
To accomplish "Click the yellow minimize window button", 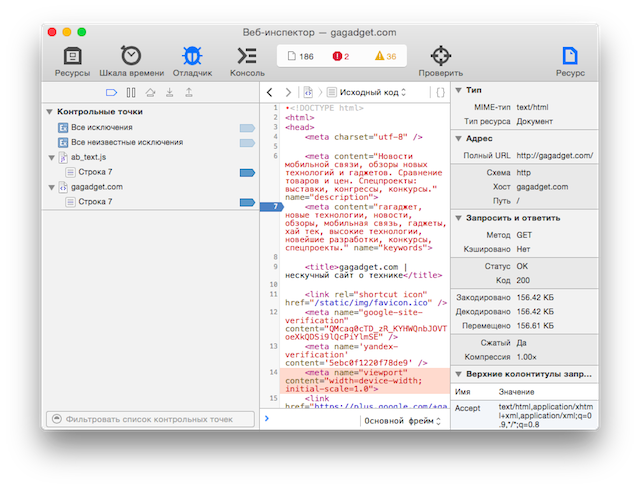I will point(67,32).
